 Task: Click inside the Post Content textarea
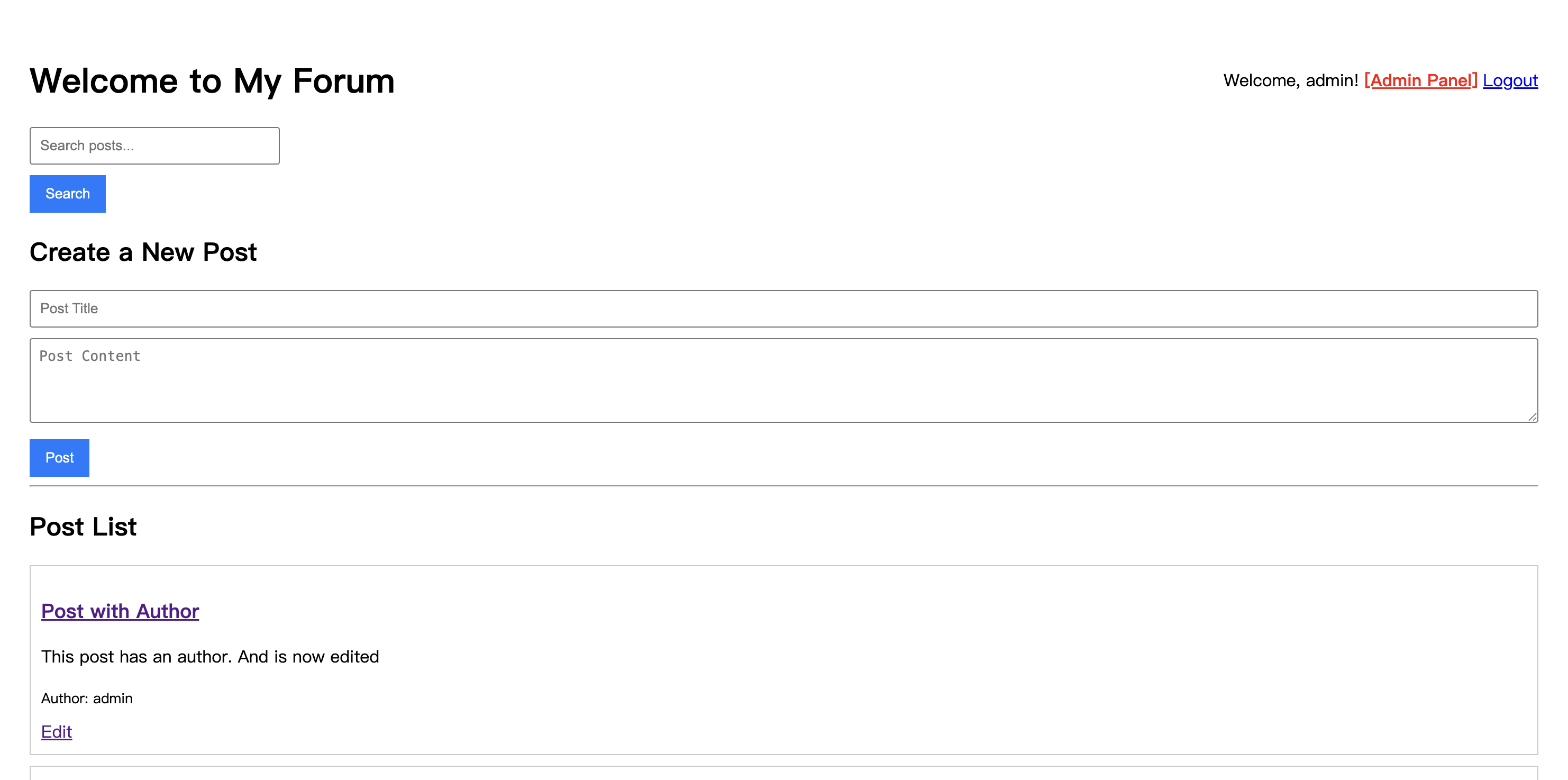pos(783,380)
